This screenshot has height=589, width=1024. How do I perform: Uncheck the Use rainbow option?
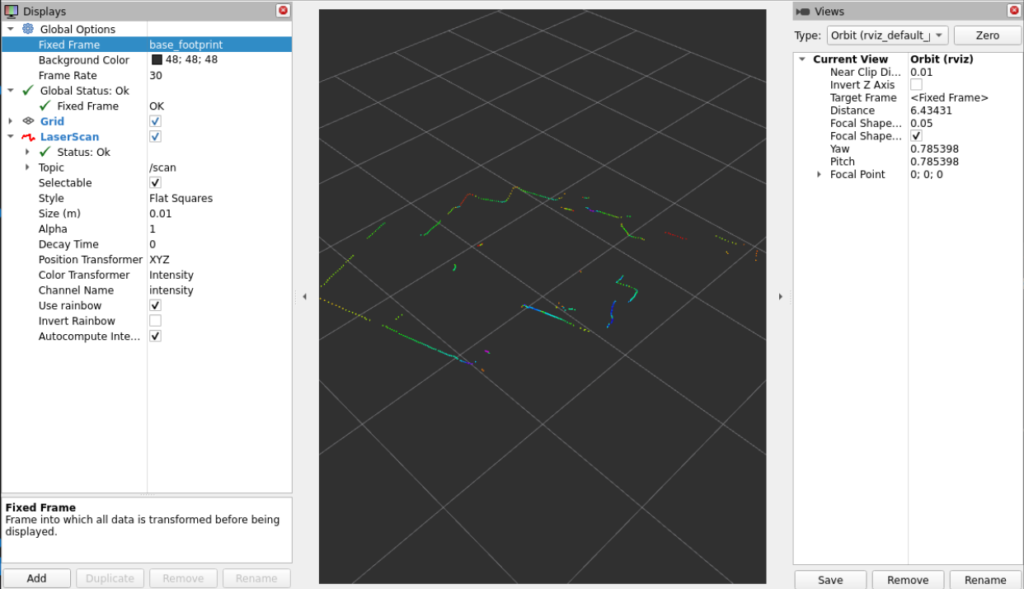[x=155, y=306]
